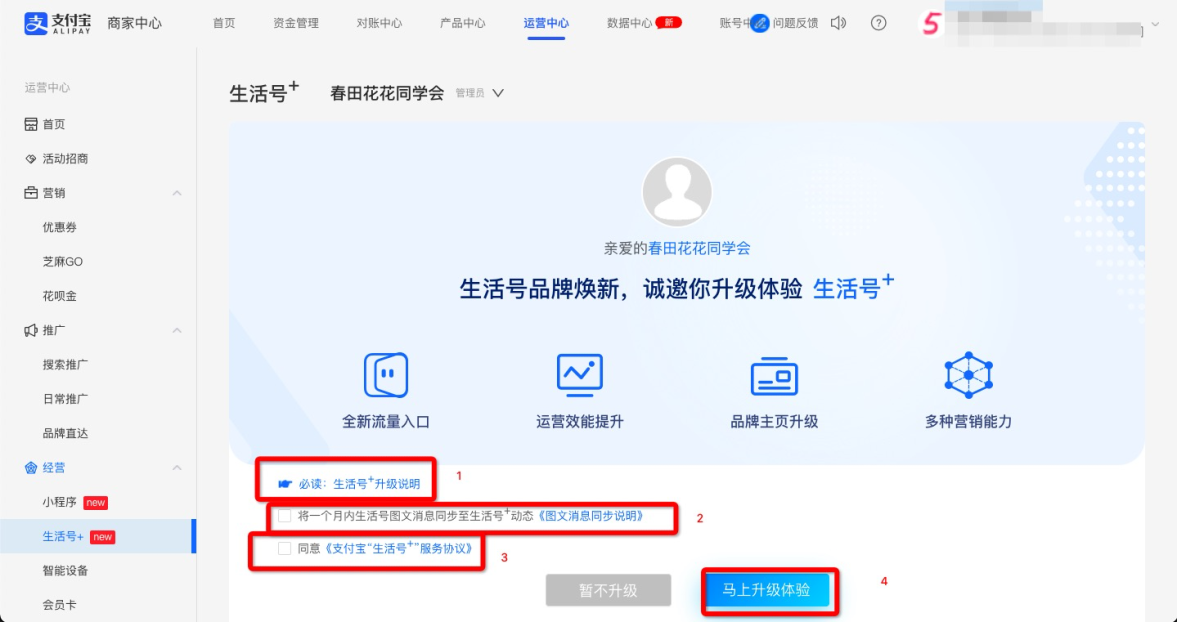Open 活动招商 in the sidebar

(x=65, y=159)
